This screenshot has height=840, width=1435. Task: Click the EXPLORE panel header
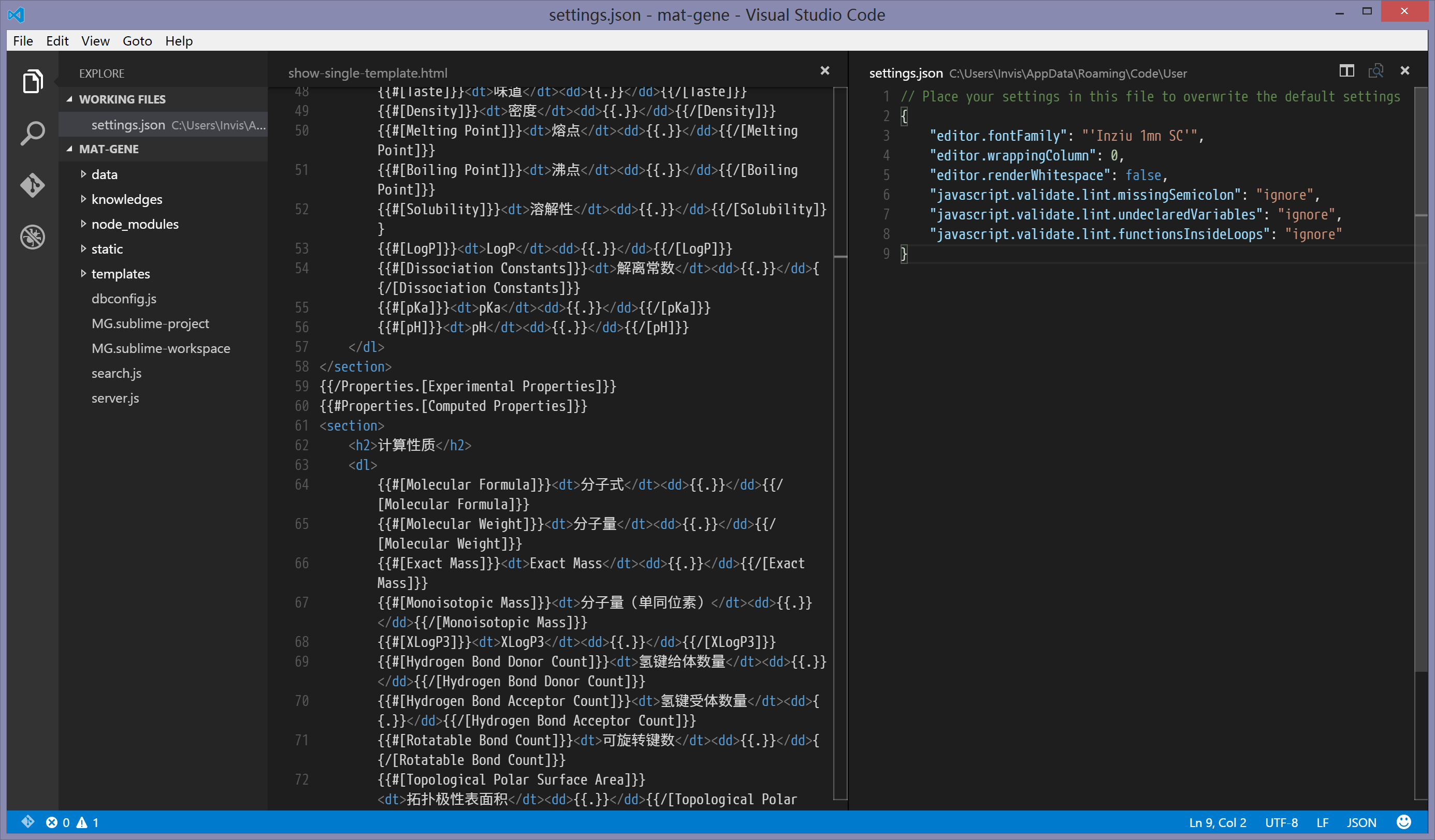[x=102, y=73]
